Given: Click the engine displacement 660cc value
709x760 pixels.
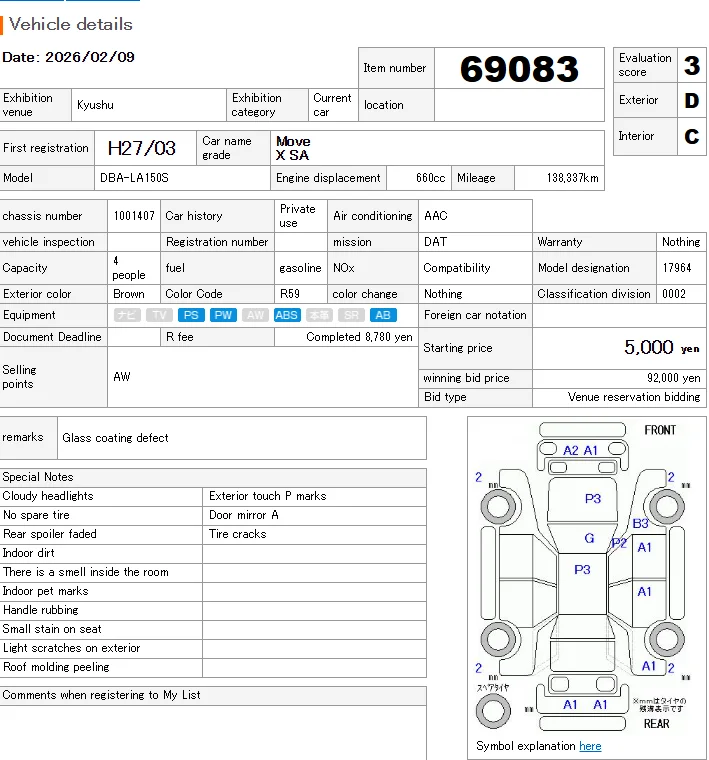Looking at the screenshot, I should pos(430,178).
